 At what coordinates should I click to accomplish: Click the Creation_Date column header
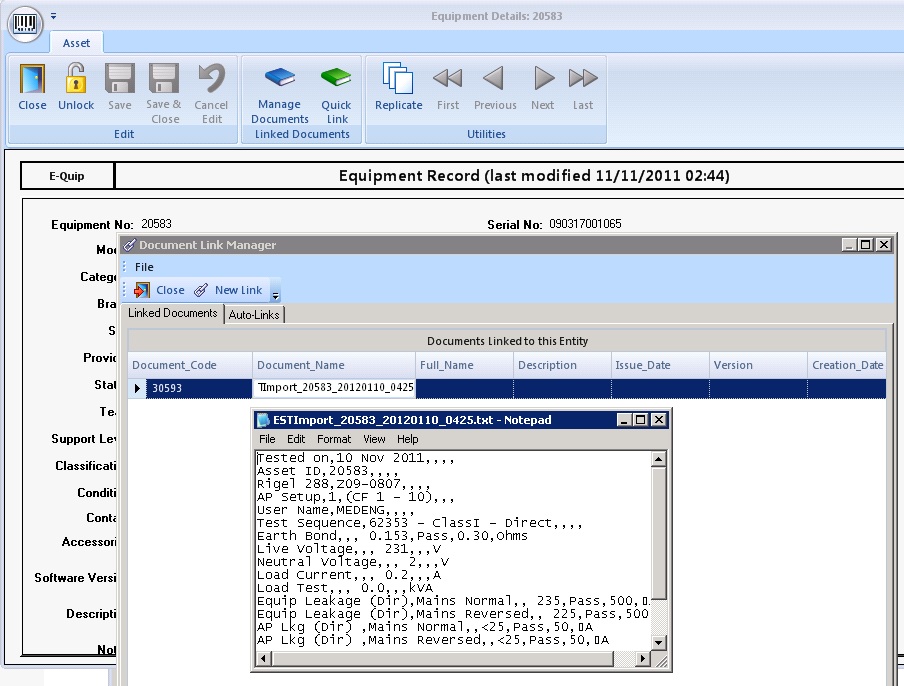point(846,365)
